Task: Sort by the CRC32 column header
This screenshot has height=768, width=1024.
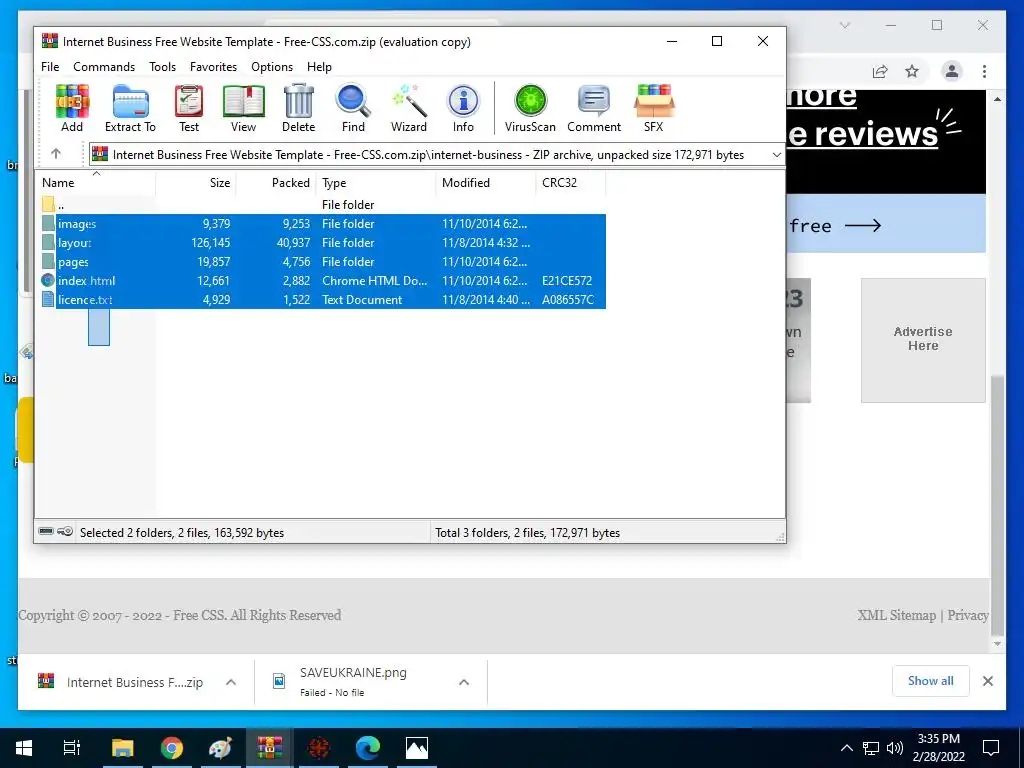Action: pos(571,183)
